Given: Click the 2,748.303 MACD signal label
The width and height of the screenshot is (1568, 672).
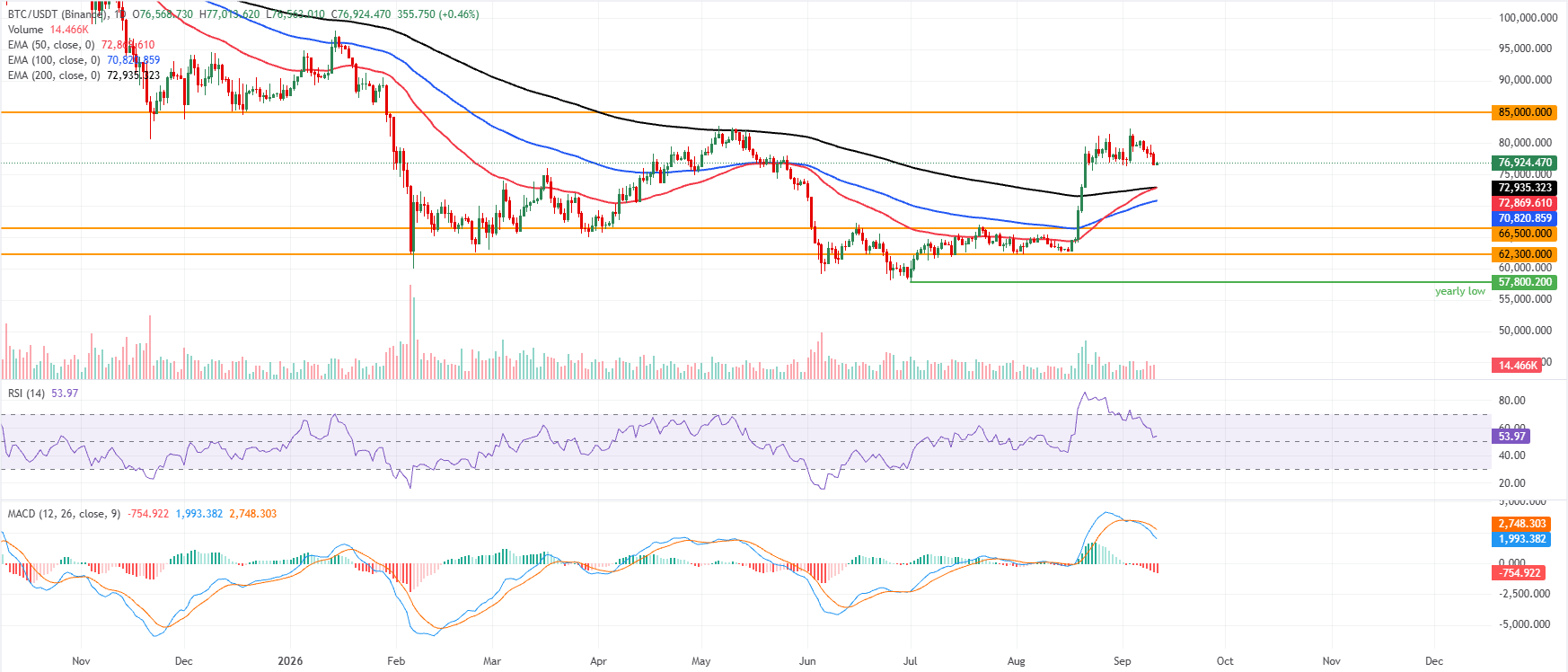Looking at the screenshot, I should pos(1522,524).
